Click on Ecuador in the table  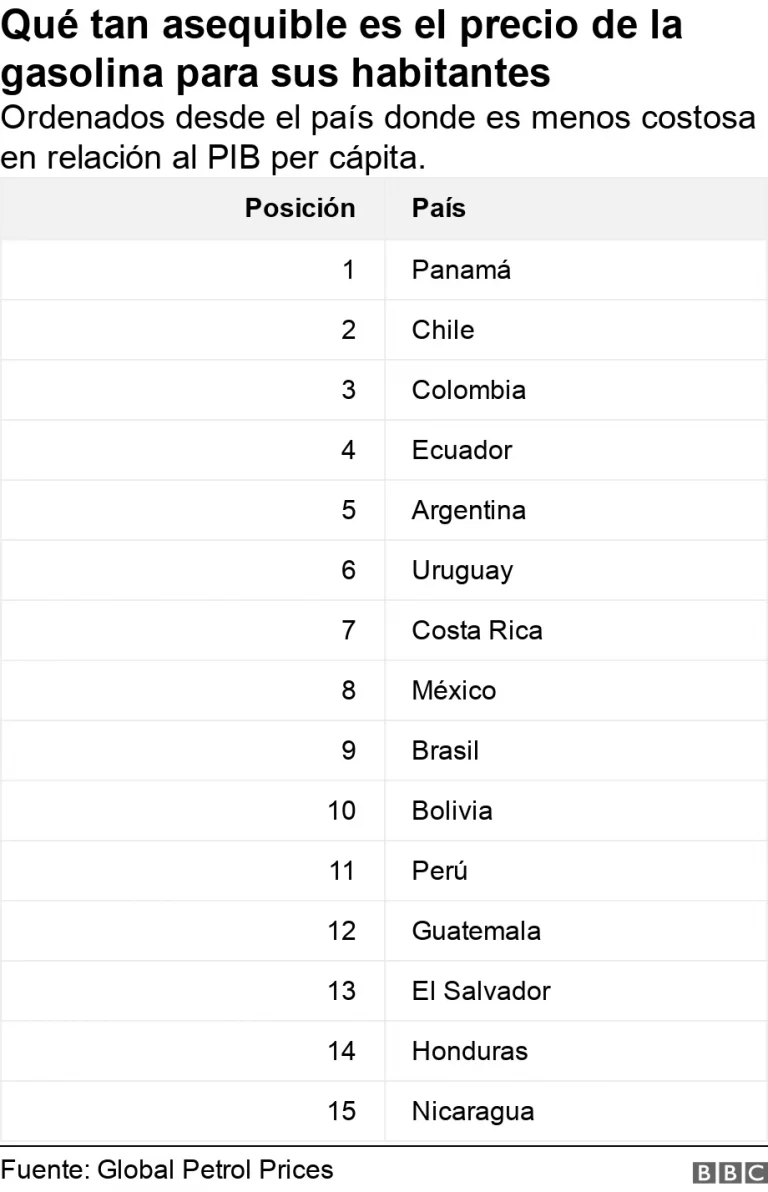(x=462, y=450)
